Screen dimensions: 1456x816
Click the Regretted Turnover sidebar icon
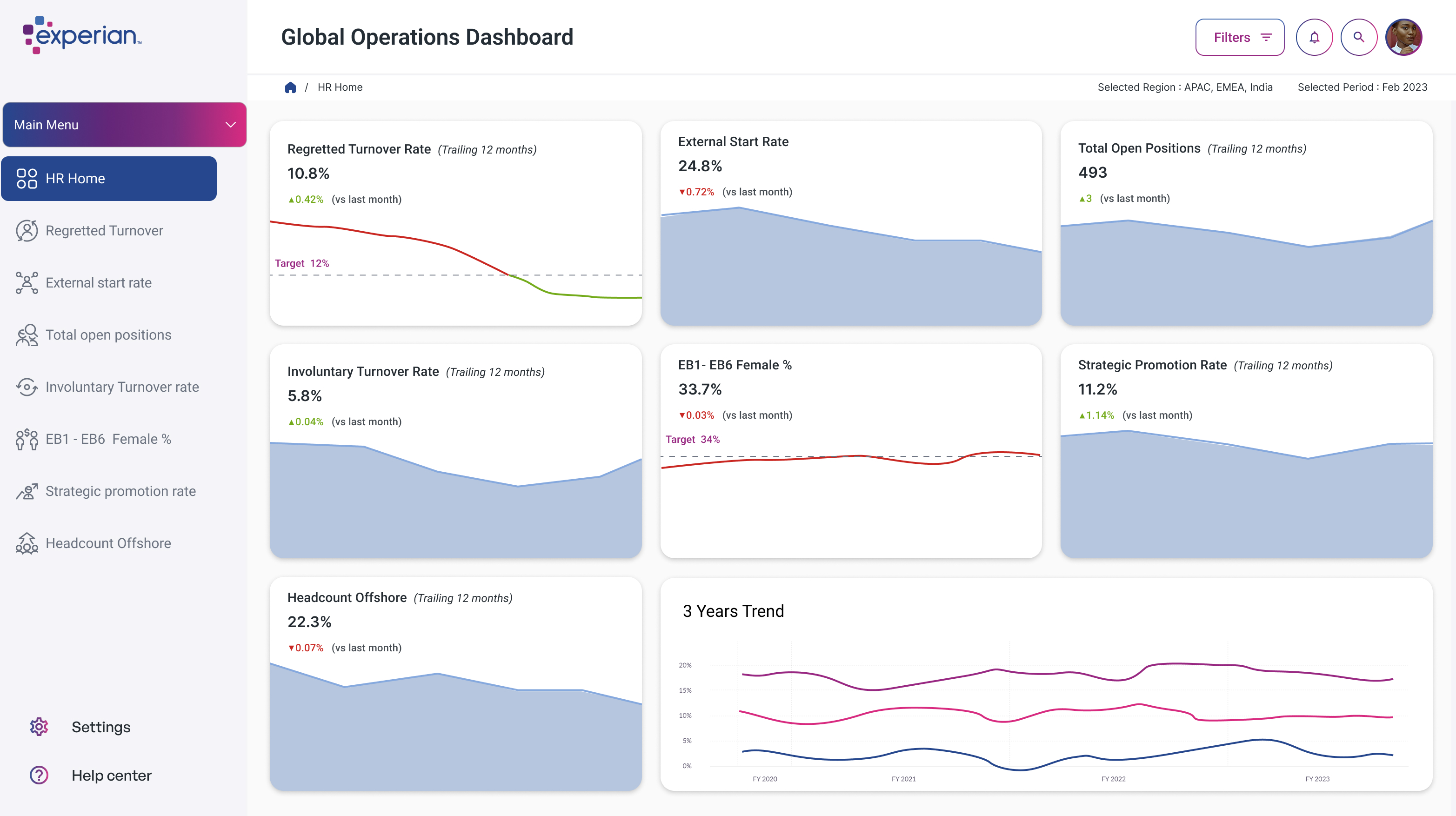27,231
